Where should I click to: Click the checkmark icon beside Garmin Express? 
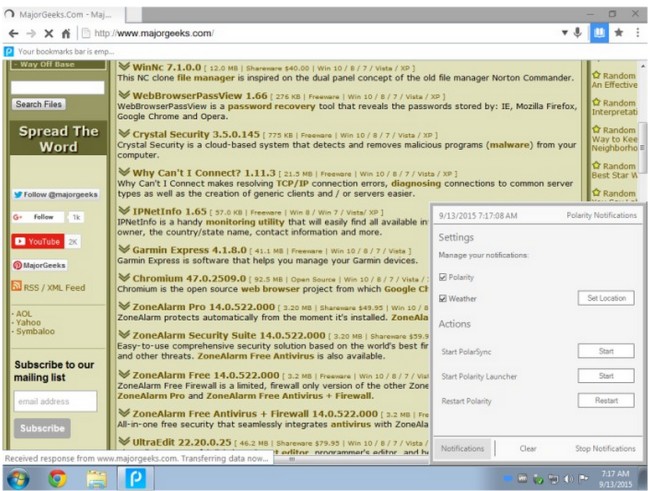124,249
